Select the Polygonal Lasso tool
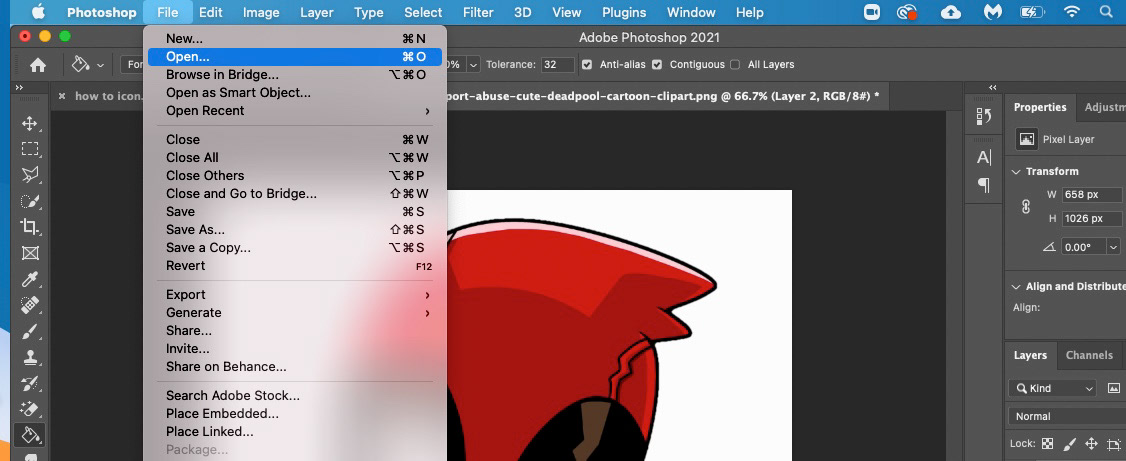 [x=29, y=175]
